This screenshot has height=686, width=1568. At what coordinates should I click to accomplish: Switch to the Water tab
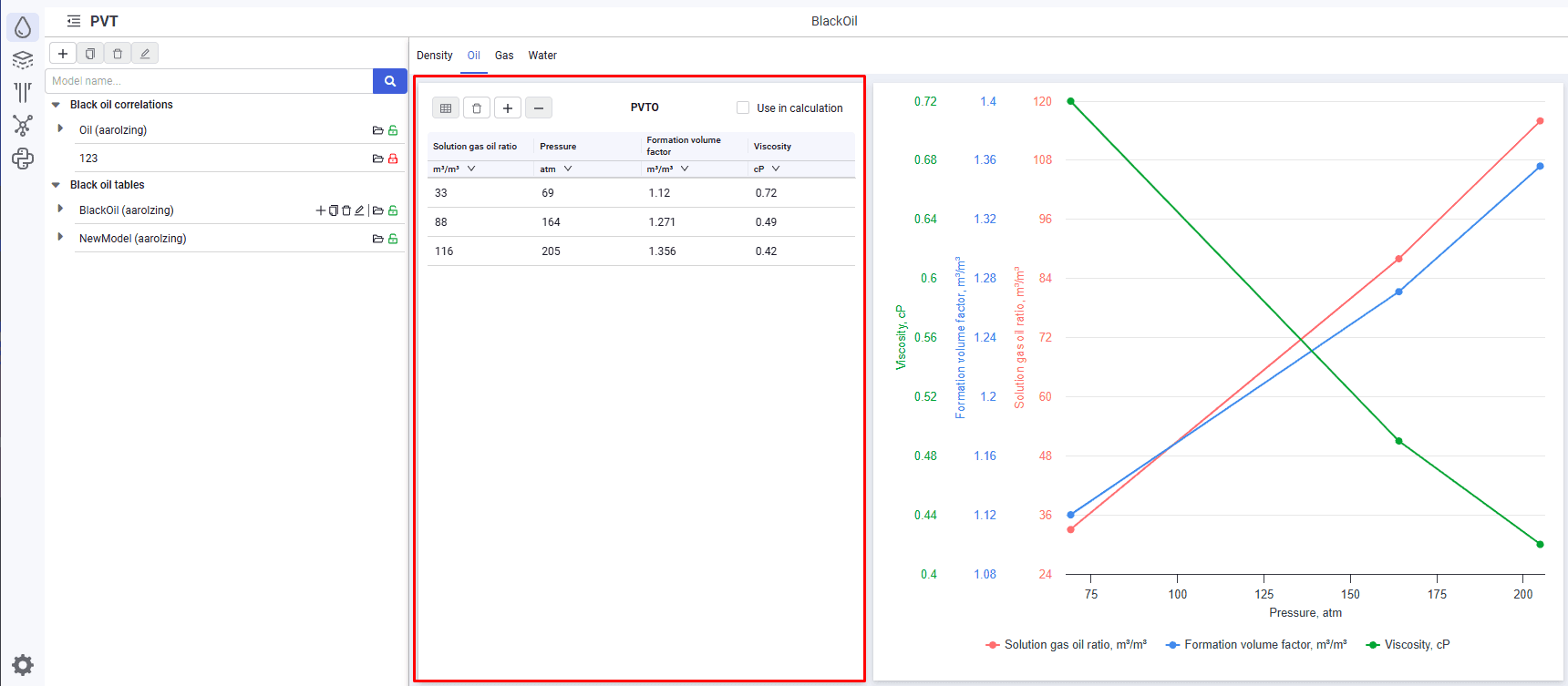click(542, 56)
